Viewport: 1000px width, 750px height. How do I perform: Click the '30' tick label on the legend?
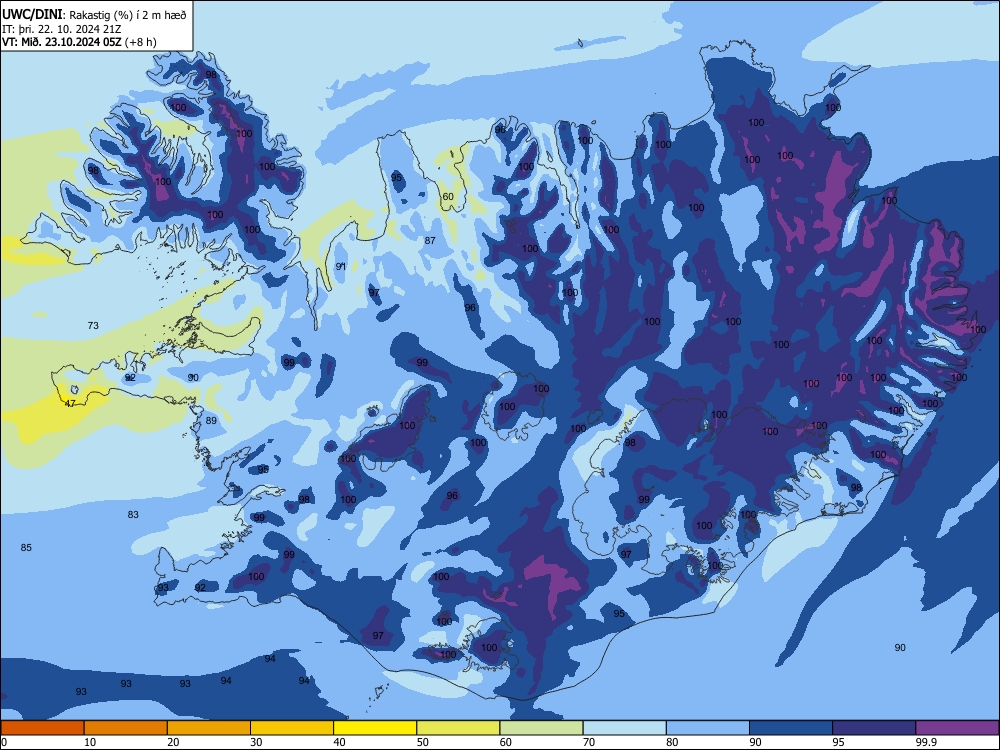pos(256,742)
